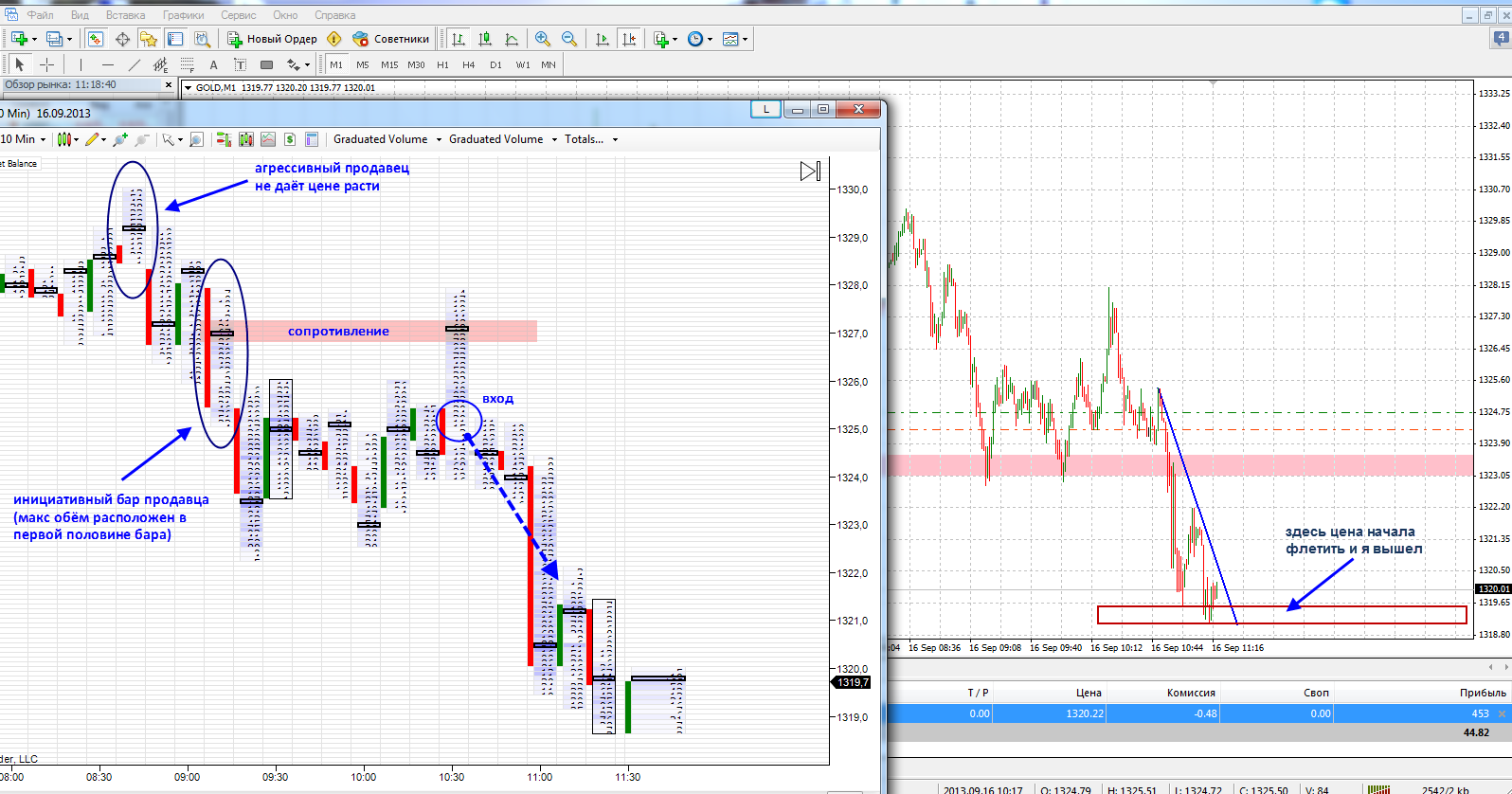This screenshot has height=794, width=1512.
Task: Select the vertical line drawing tool
Action: [81, 64]
